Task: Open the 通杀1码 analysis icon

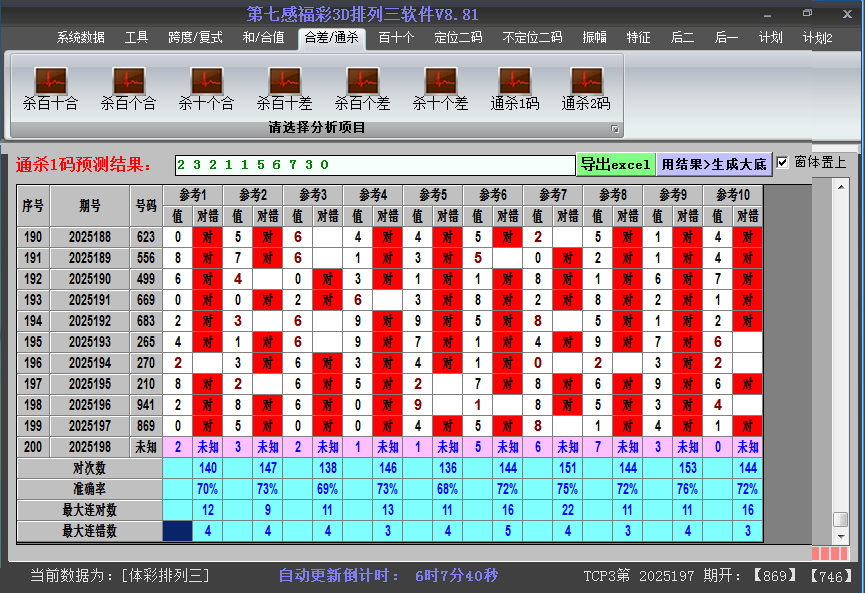Action: tap(515, 89)
